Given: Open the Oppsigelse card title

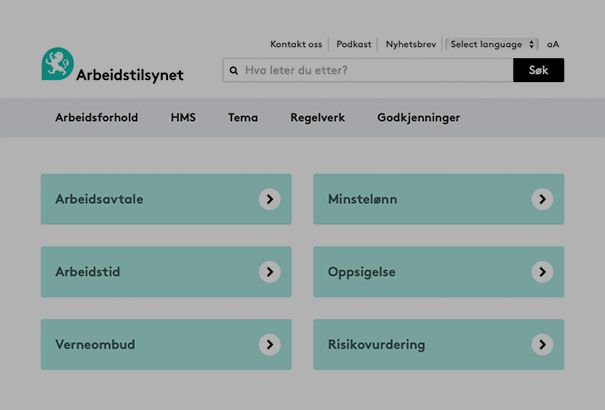Looking at the screenshot, I should point(362,272).
